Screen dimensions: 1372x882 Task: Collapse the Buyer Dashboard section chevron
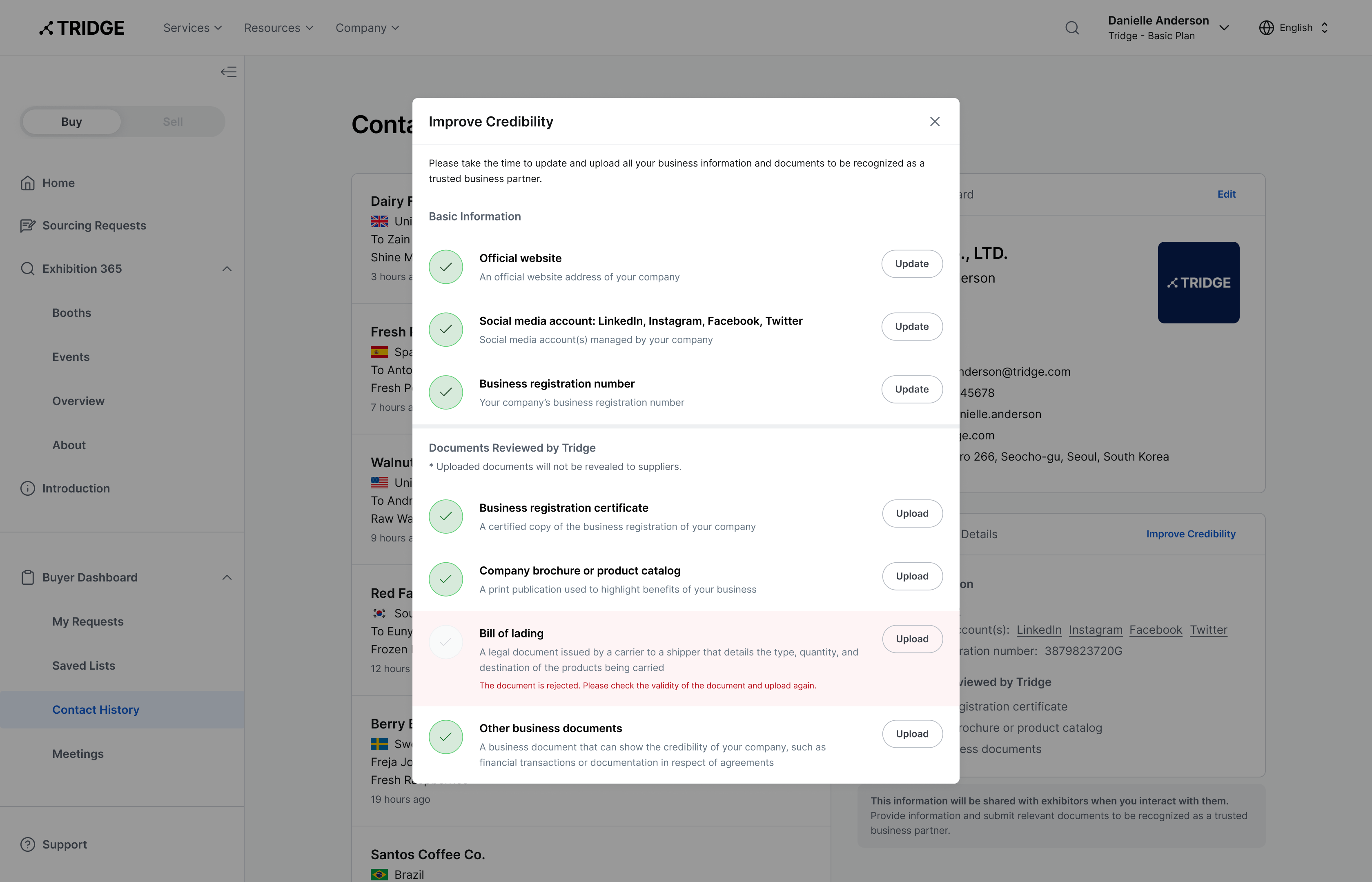[x=227, y=577]
